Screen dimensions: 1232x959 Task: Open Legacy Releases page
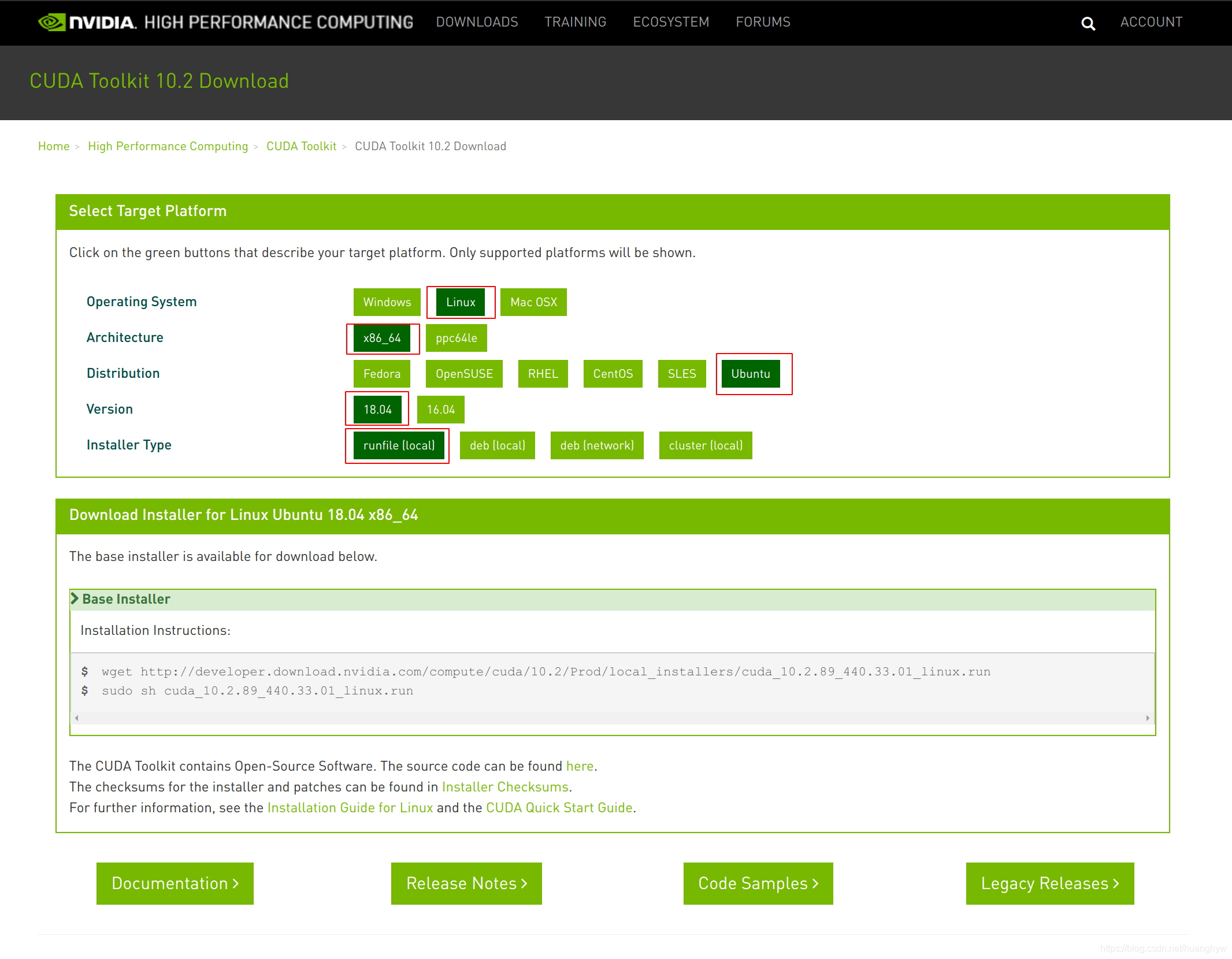1049,883
